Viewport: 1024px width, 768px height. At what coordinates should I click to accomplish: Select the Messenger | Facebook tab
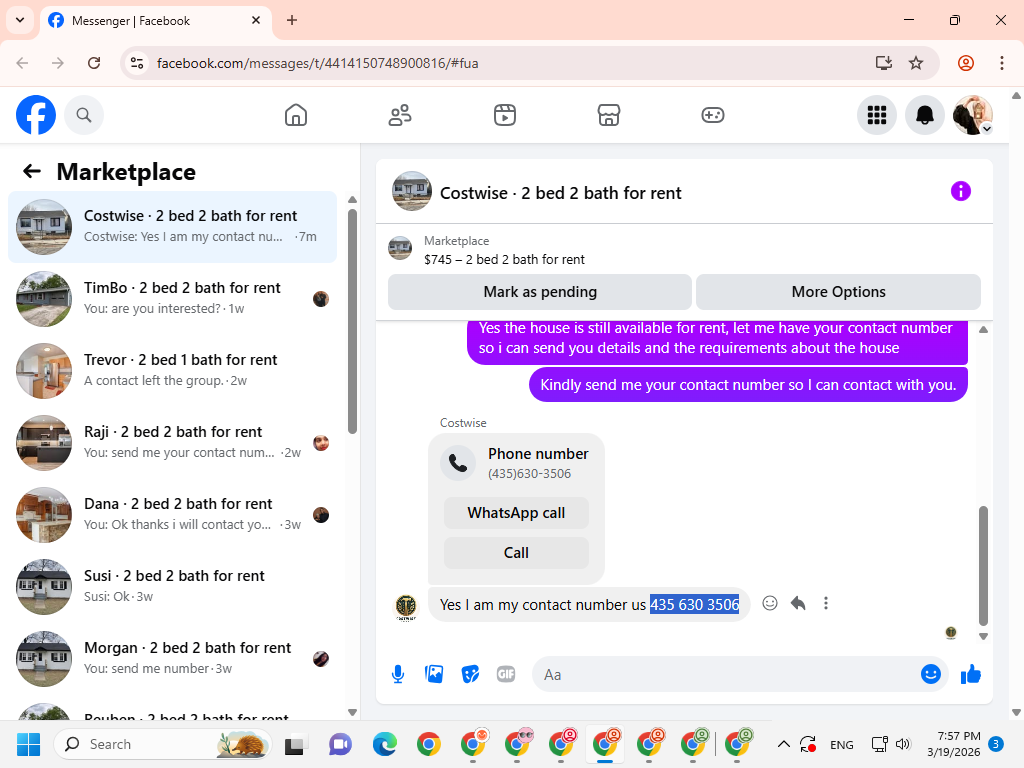point(155,21)
